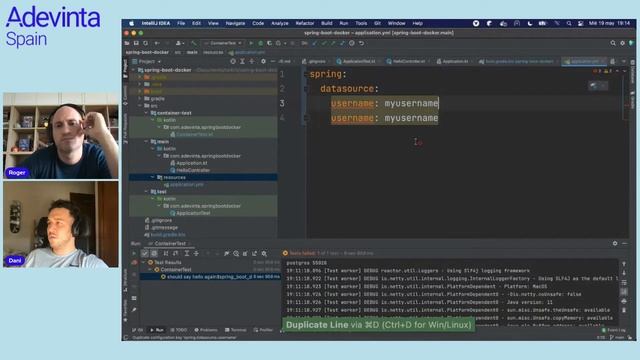Viewport: 640px width, 360px height.
Task: Toggle Show Passed tests filter
Action: [144, 253]
